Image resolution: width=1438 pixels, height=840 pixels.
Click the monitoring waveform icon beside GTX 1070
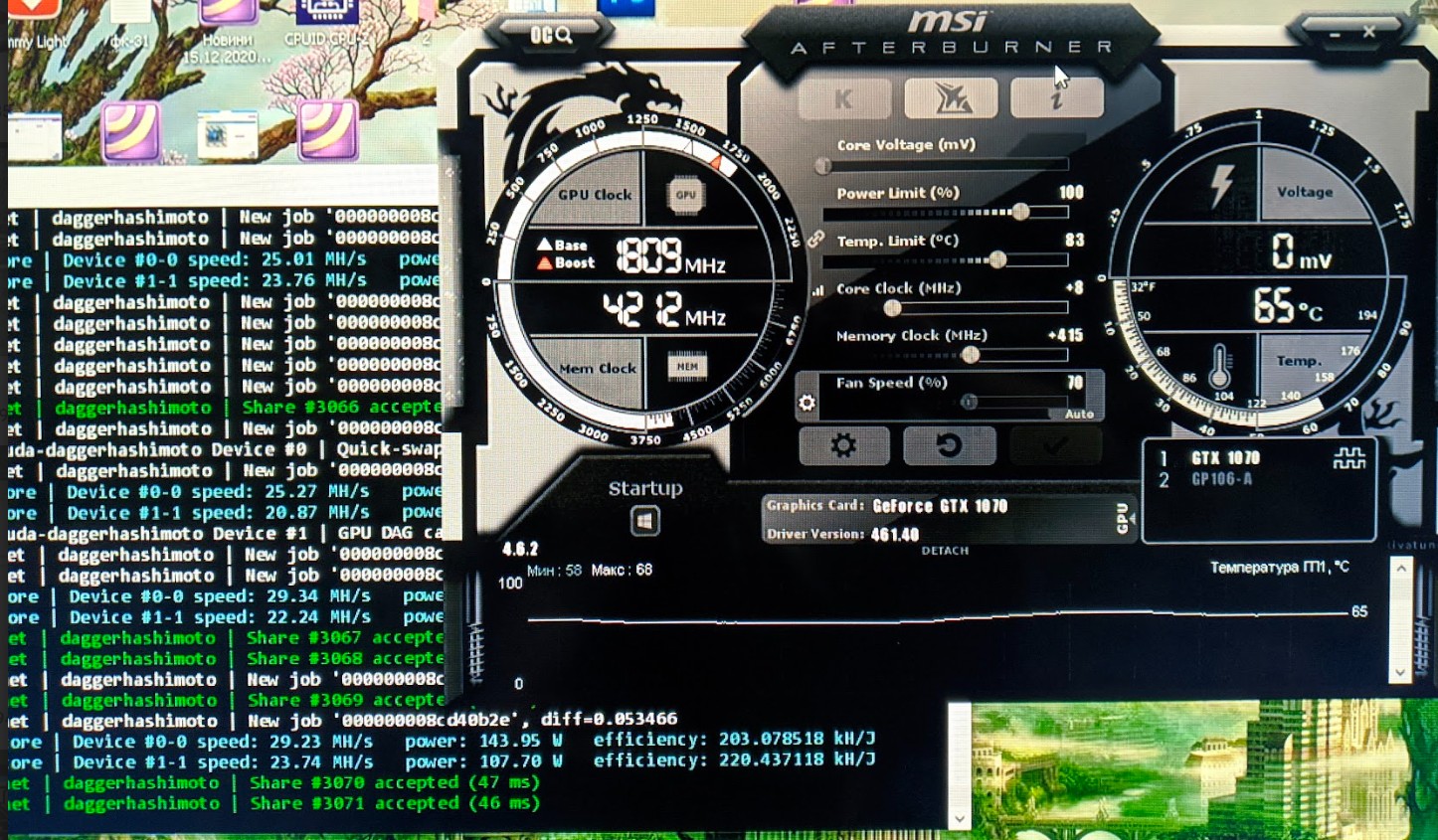point(1349,458)
